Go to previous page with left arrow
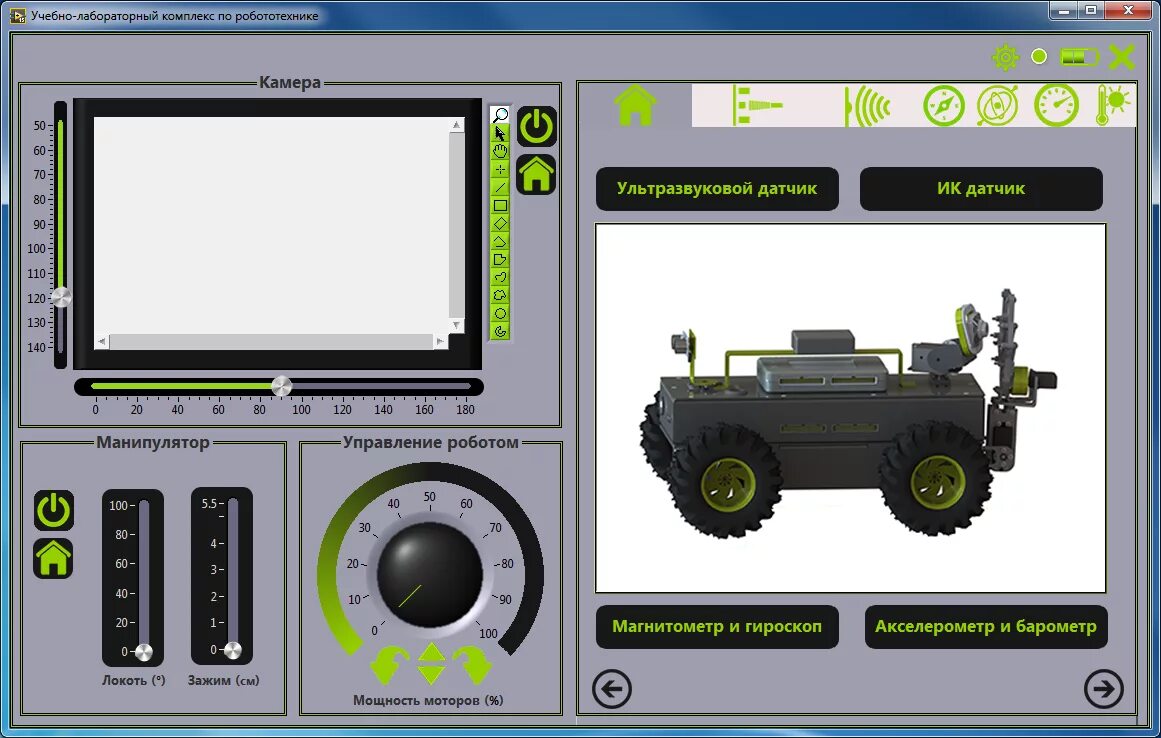 [612, 688]
